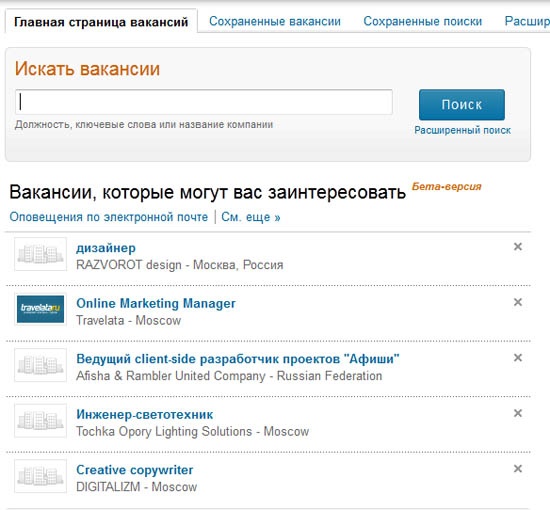
Task: Open the дизайнер job title link
Action: click(106, 248)
